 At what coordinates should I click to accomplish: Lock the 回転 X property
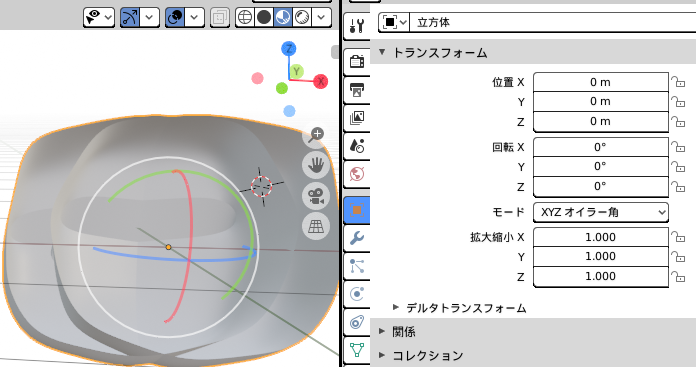pos(678,147)
